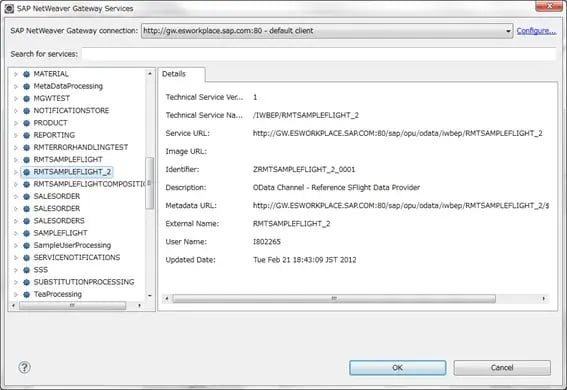The height and width of the screenshot is (390, 567).
Task: Click the tree scroll up arrow
Action: (150, 74)
